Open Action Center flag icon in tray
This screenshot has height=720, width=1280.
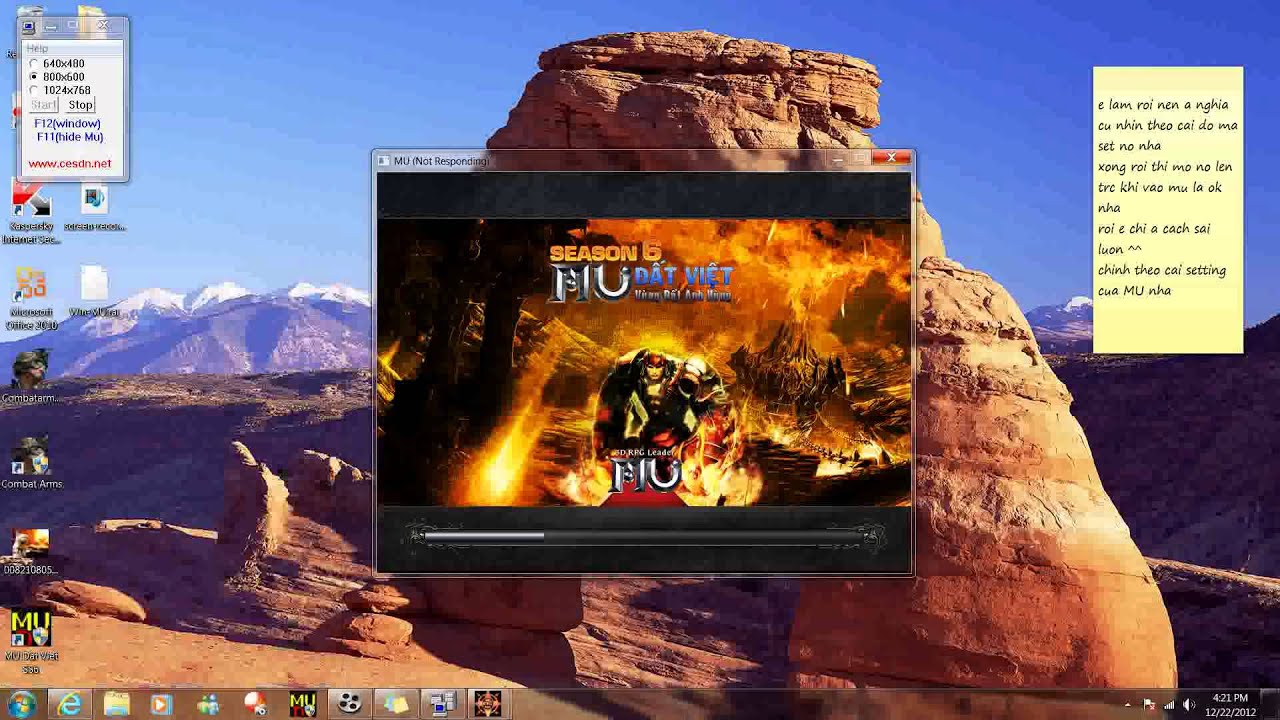pos(1149,705)
